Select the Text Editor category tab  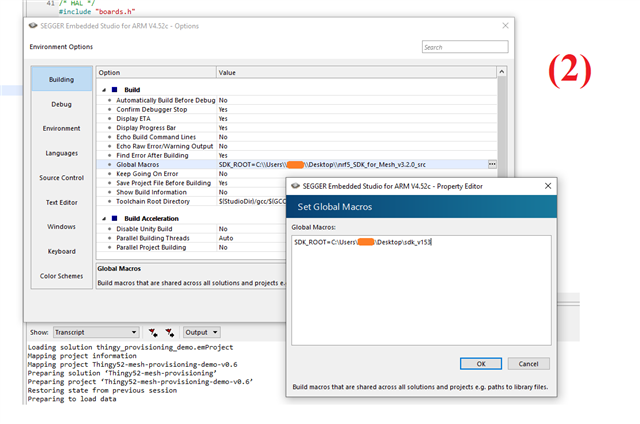click(62, 202)
